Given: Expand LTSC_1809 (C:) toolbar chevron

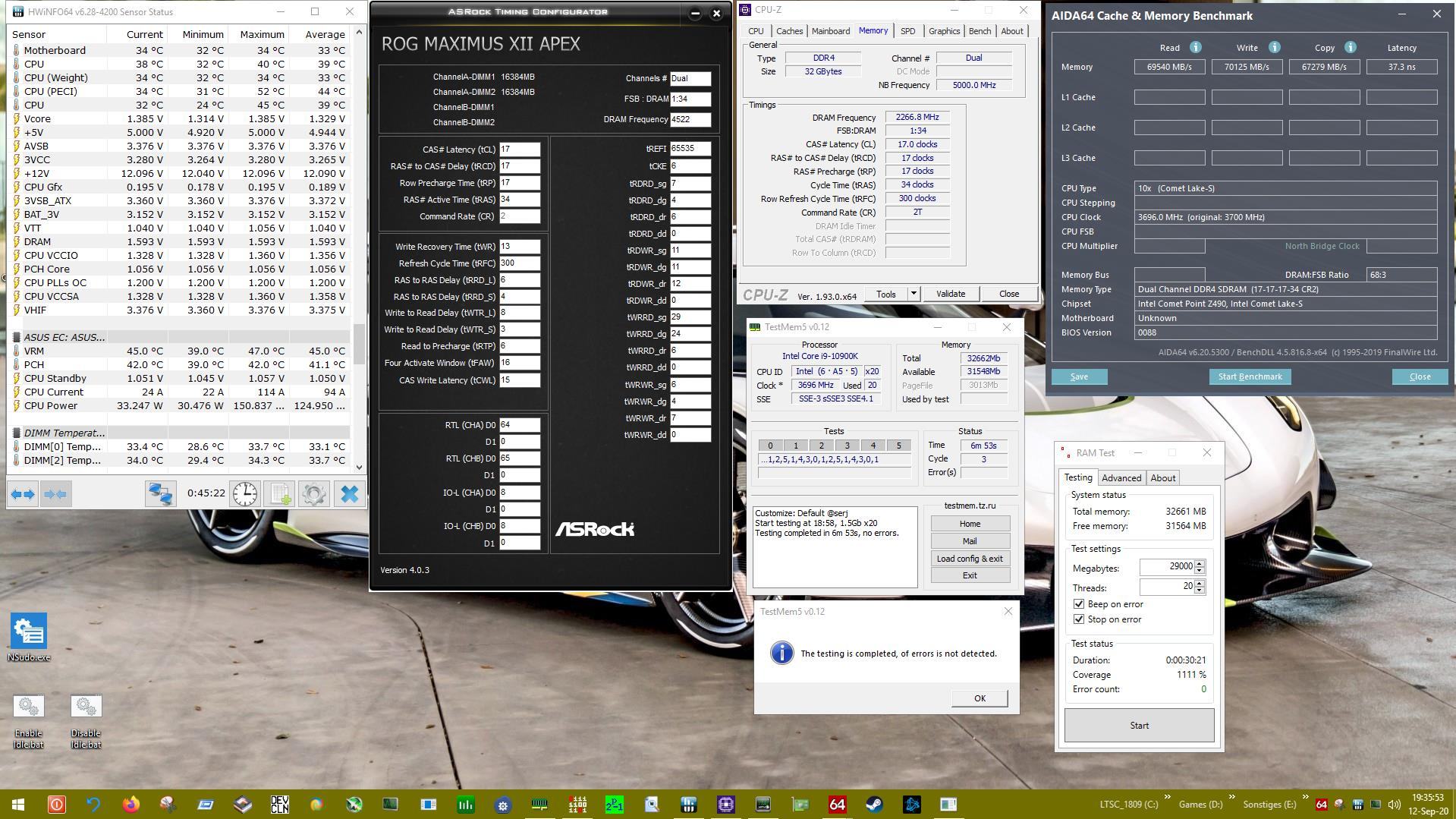Looking at the screenshot, I should [x=1166, y=798].
